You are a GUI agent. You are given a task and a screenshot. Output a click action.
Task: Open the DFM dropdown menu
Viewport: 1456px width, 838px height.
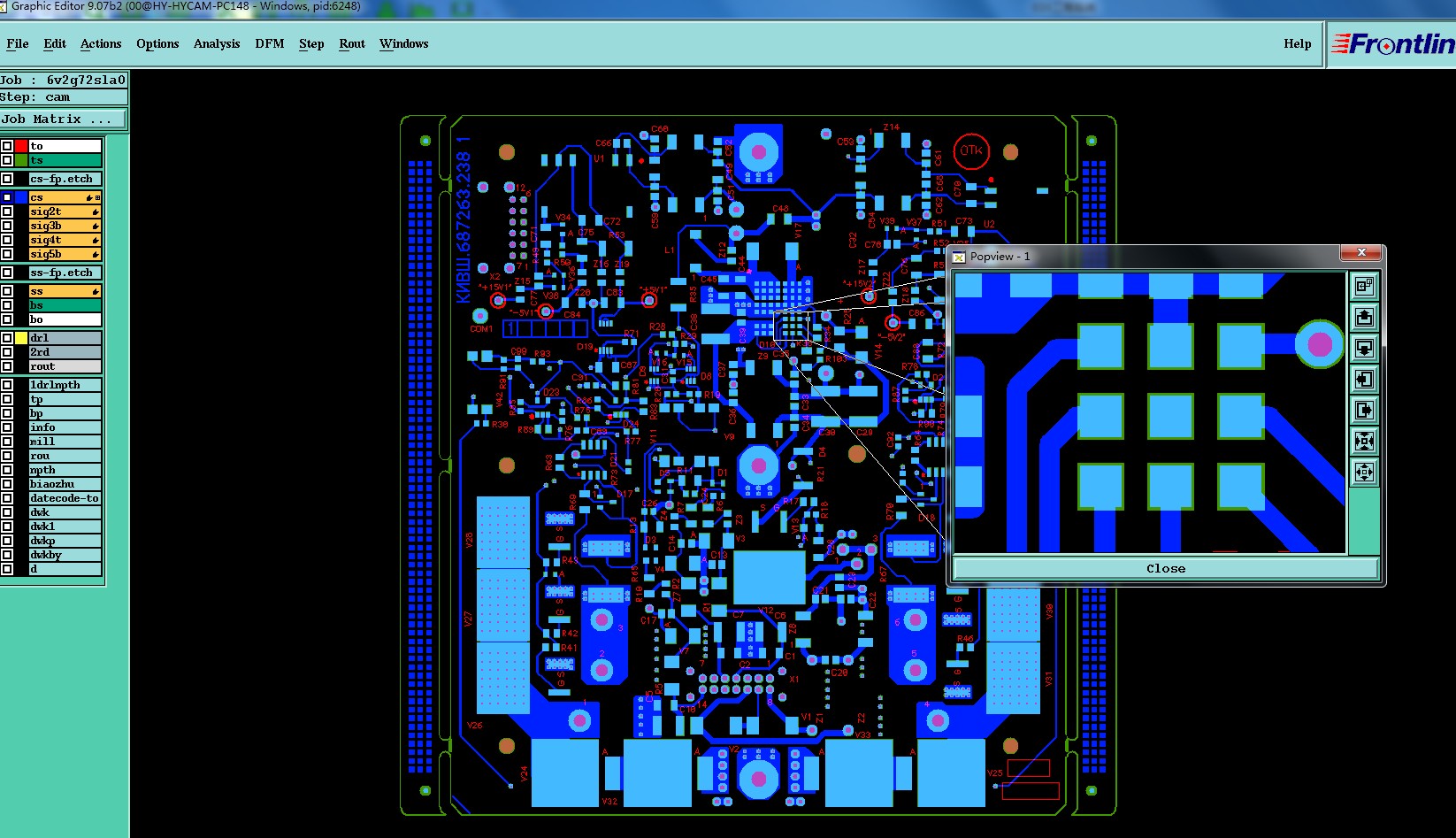coord(269,43)
